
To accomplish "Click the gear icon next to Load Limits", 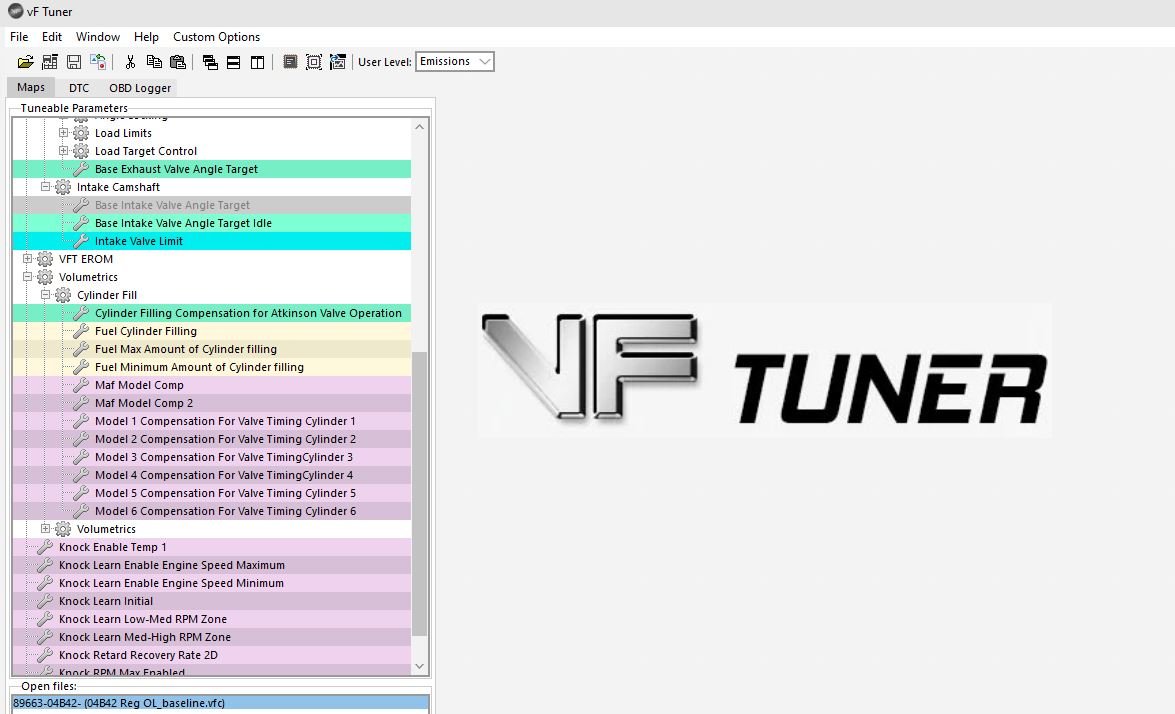I will point(81,133).
